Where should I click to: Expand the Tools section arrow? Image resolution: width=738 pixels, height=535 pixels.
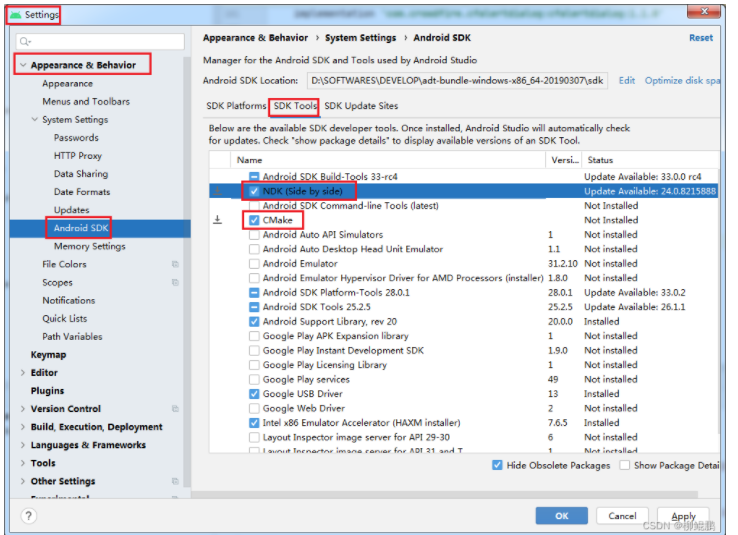pyautogui.click(x=23, y=463)
